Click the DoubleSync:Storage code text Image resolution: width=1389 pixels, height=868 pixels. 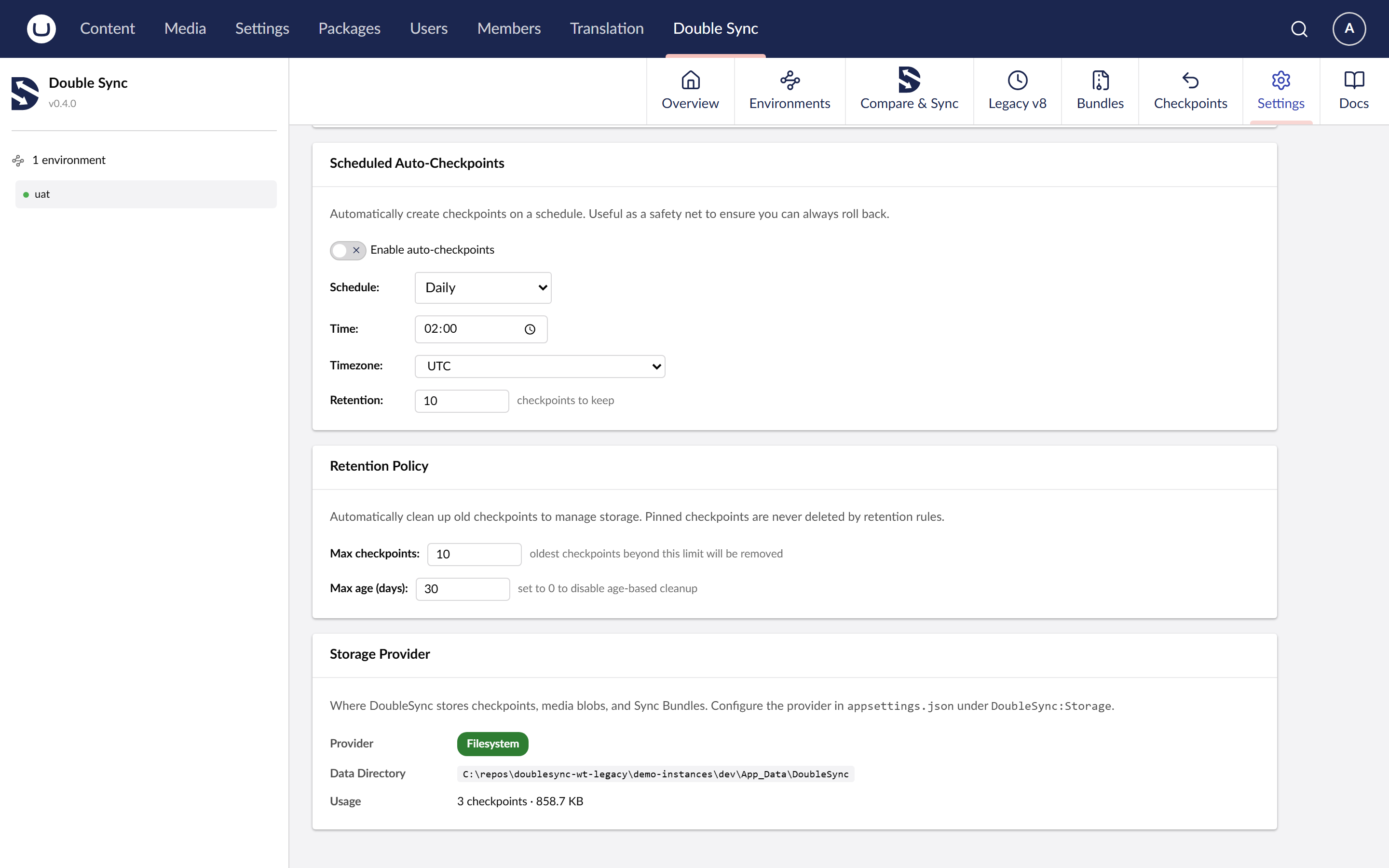[1050, 706]
